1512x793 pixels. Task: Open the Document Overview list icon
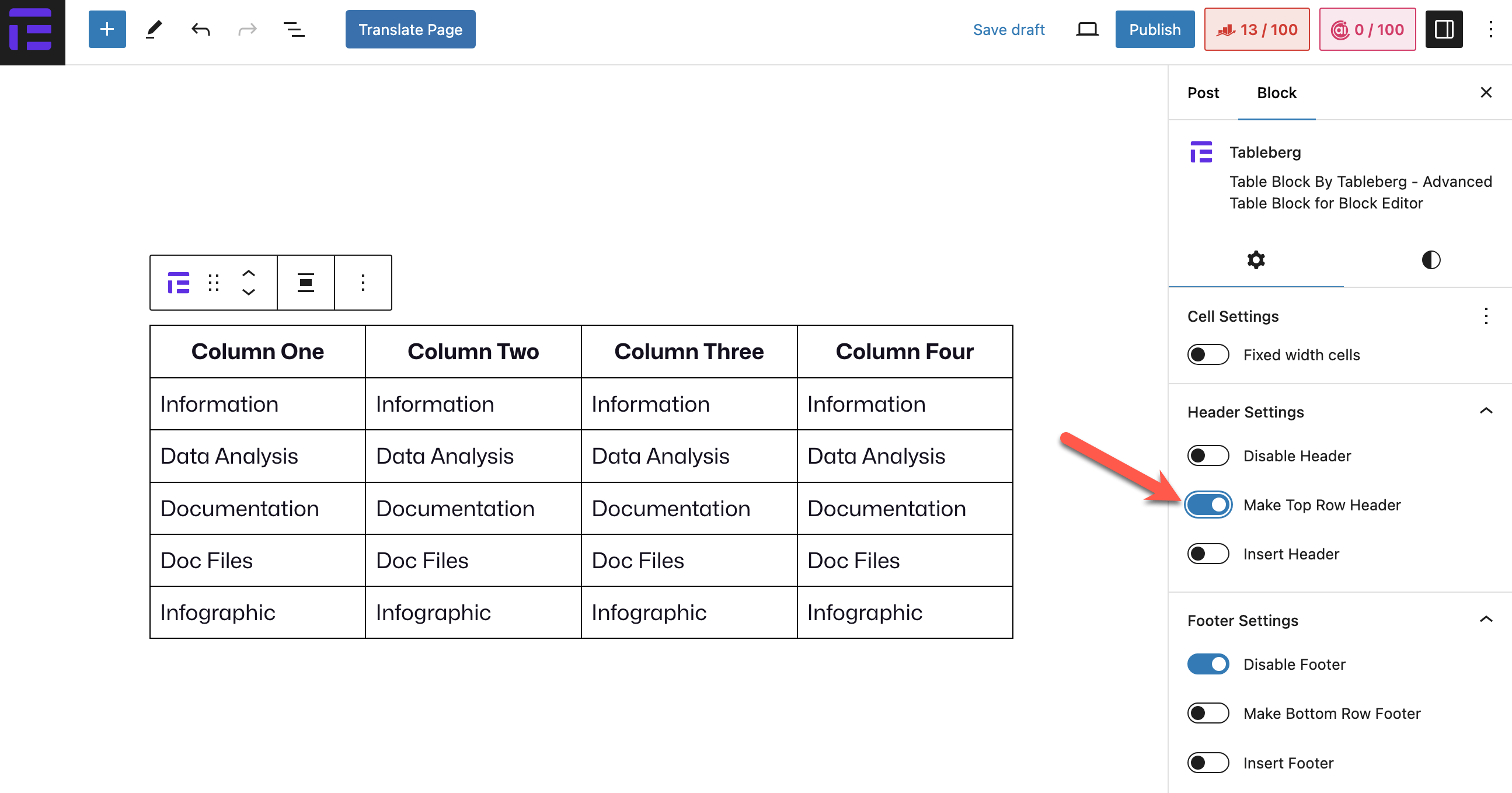click(x=294, y=29)
